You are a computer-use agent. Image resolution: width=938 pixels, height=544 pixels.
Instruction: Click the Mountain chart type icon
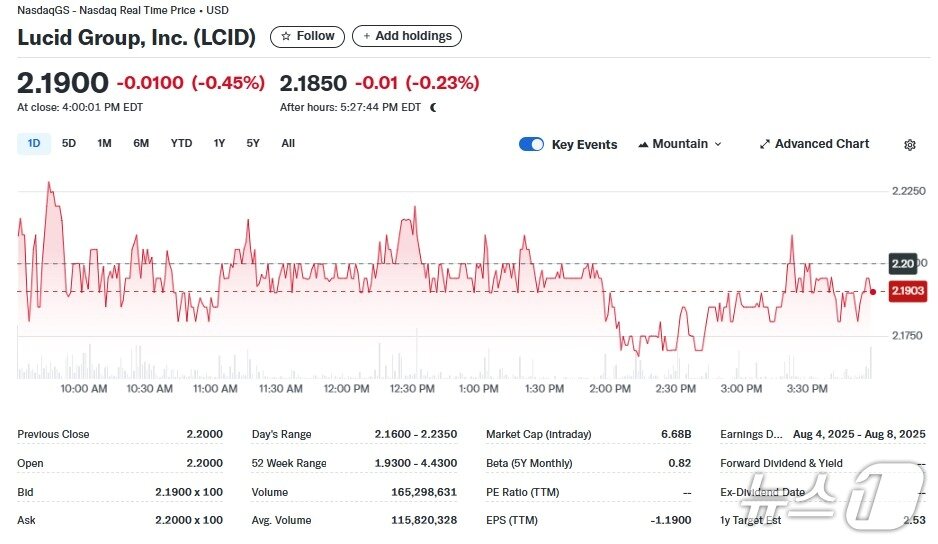click(643, 144)
